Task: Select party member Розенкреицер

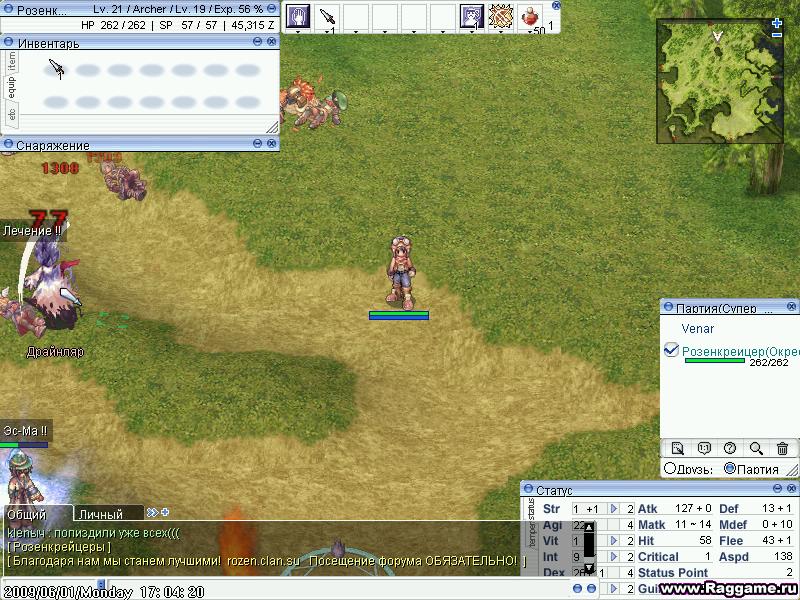Action: 740,351
